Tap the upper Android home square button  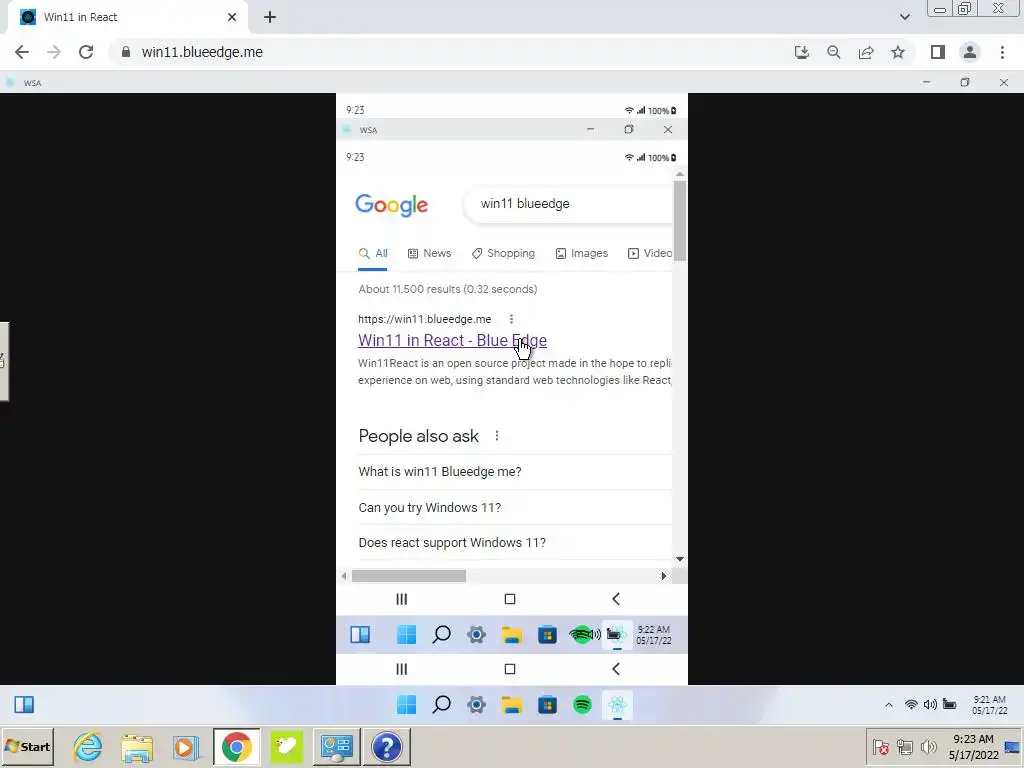(x=510, y=599)
